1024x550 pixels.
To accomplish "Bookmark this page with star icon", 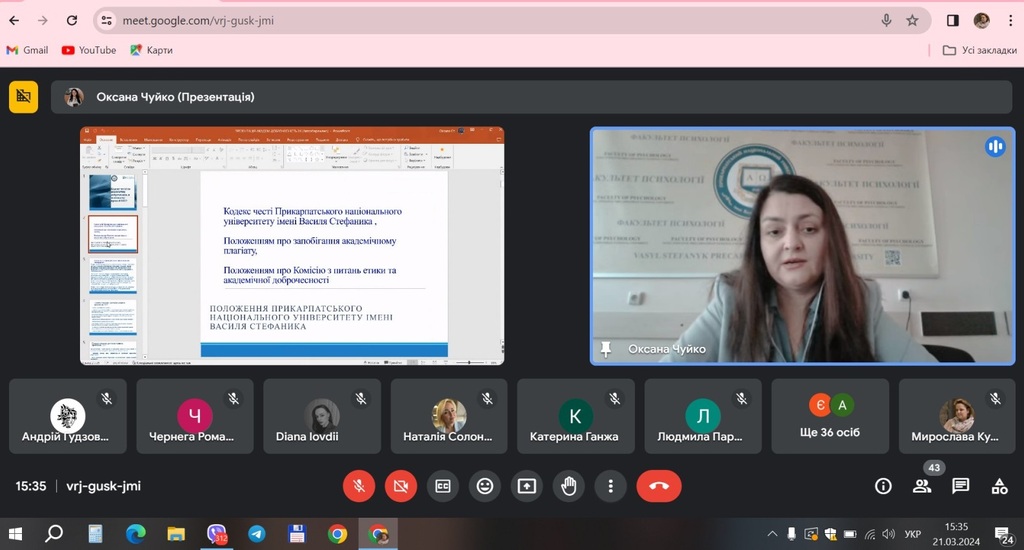I will [x=912, y=20].
